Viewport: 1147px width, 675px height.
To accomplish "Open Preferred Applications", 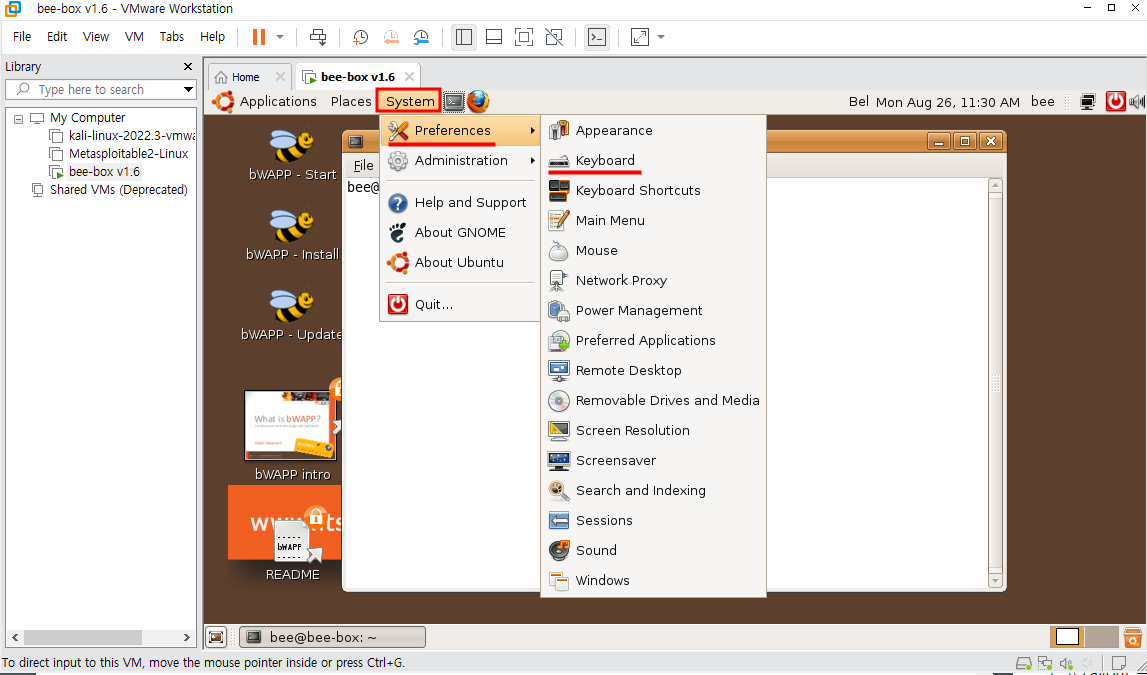I will coord(653,341).
